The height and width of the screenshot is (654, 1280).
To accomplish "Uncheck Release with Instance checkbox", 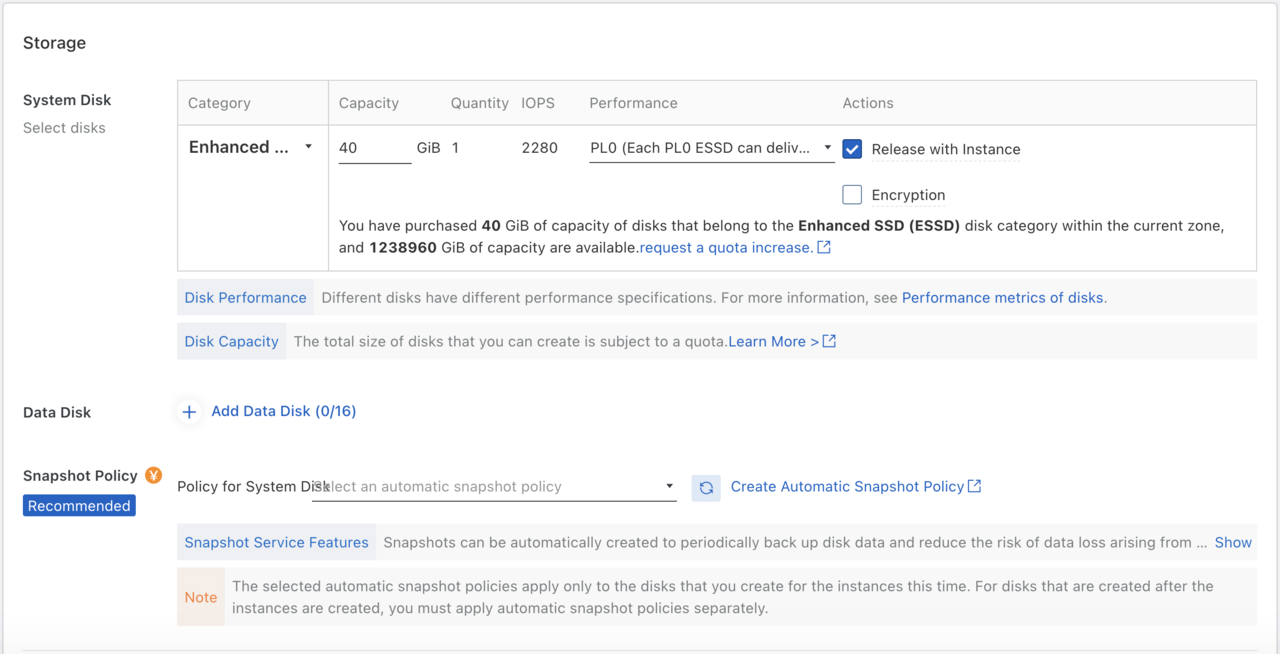I will pyautogui.click(x=852, y=149).
